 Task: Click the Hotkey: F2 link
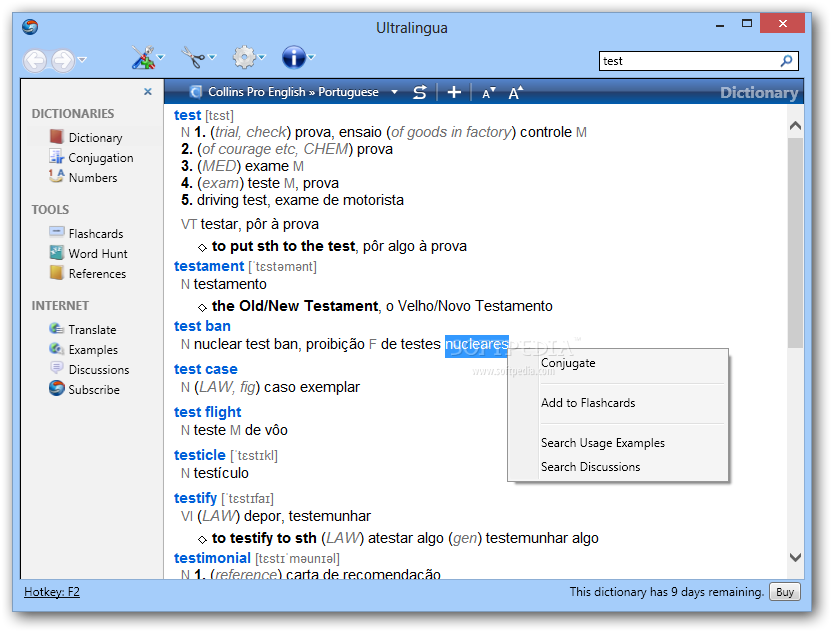coord(52,592)
